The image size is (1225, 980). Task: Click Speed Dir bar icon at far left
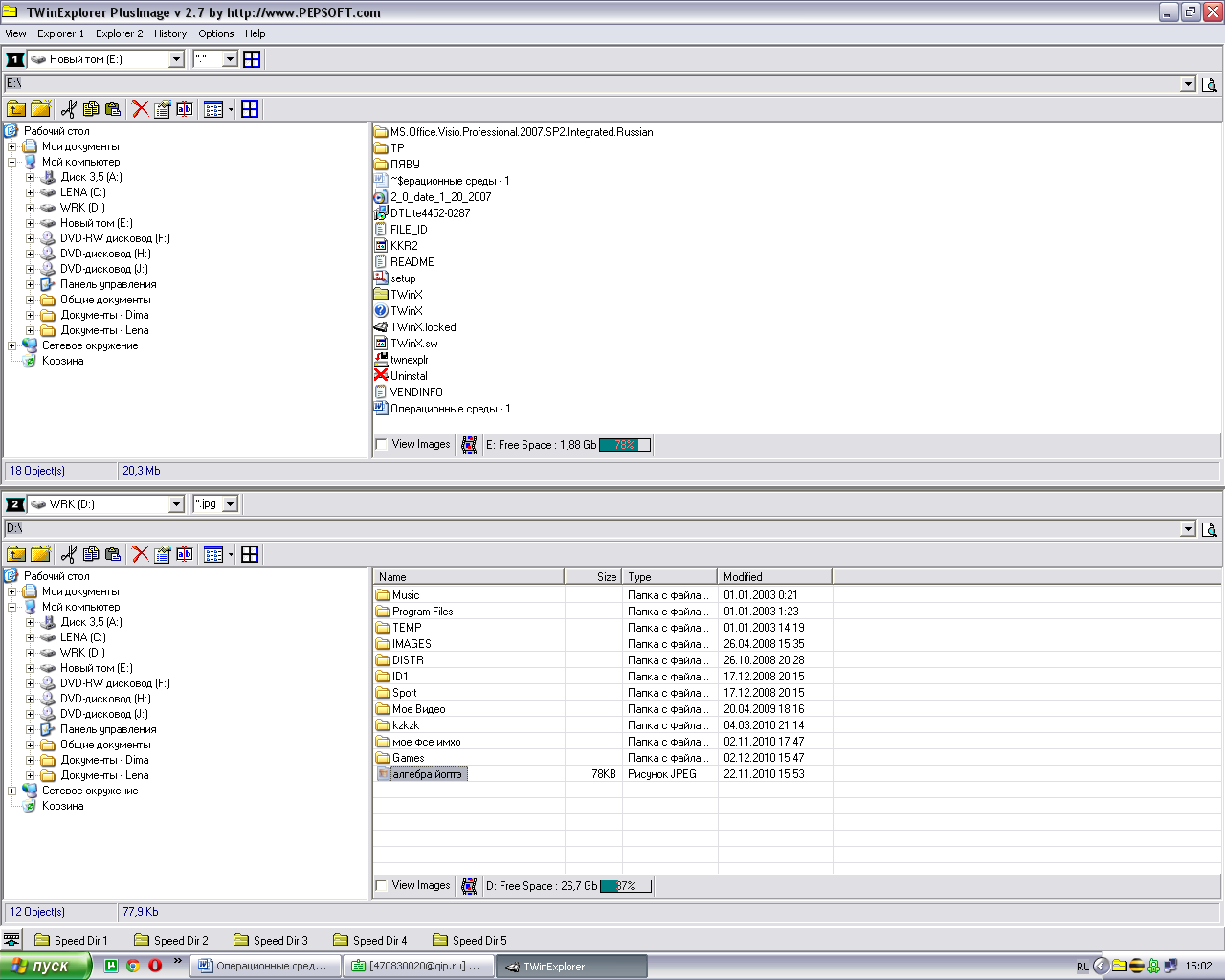pyautogui.click(x=11, y=940)
